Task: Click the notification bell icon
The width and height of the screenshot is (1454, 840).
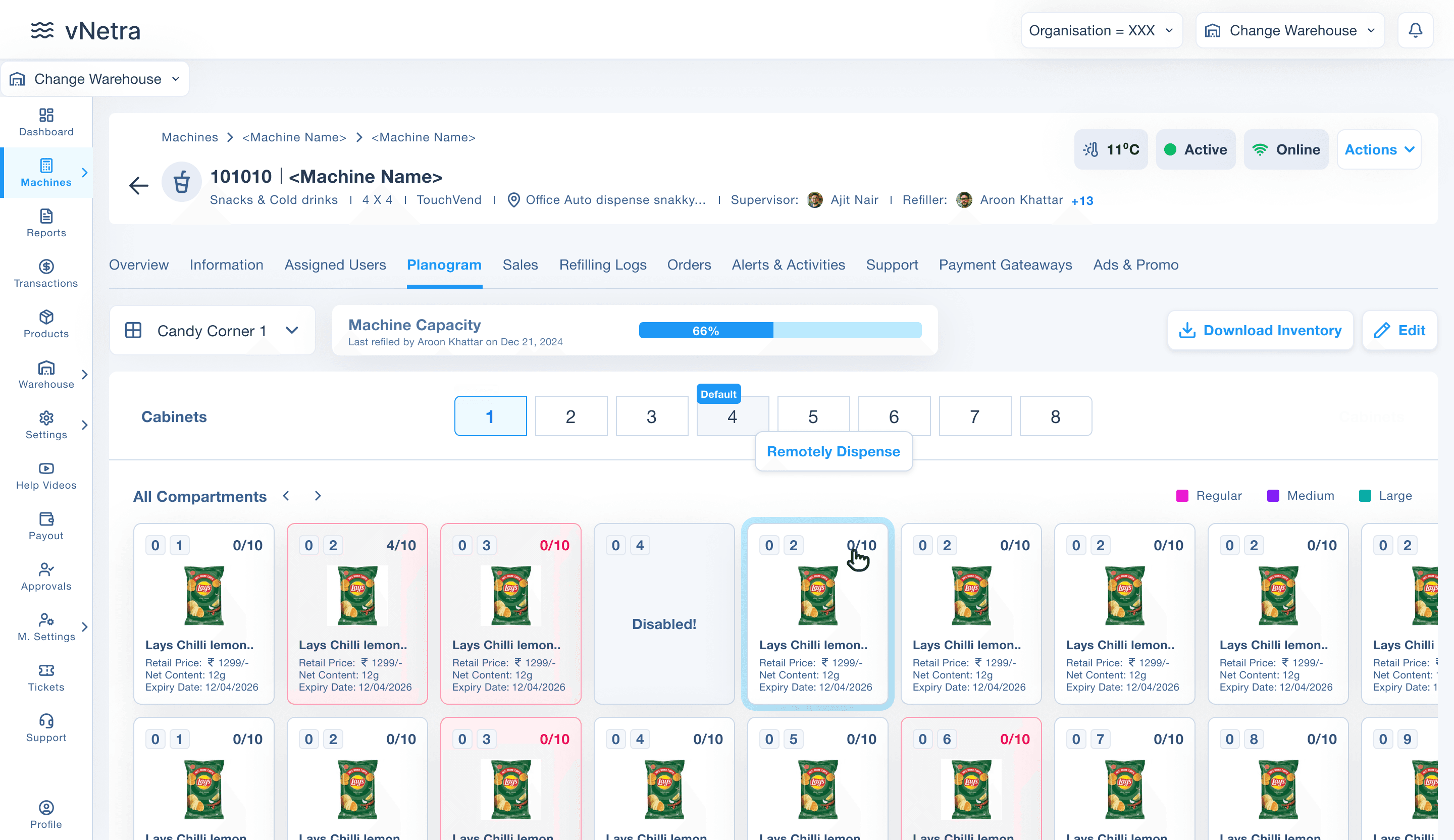Action: pos(1415,30)
